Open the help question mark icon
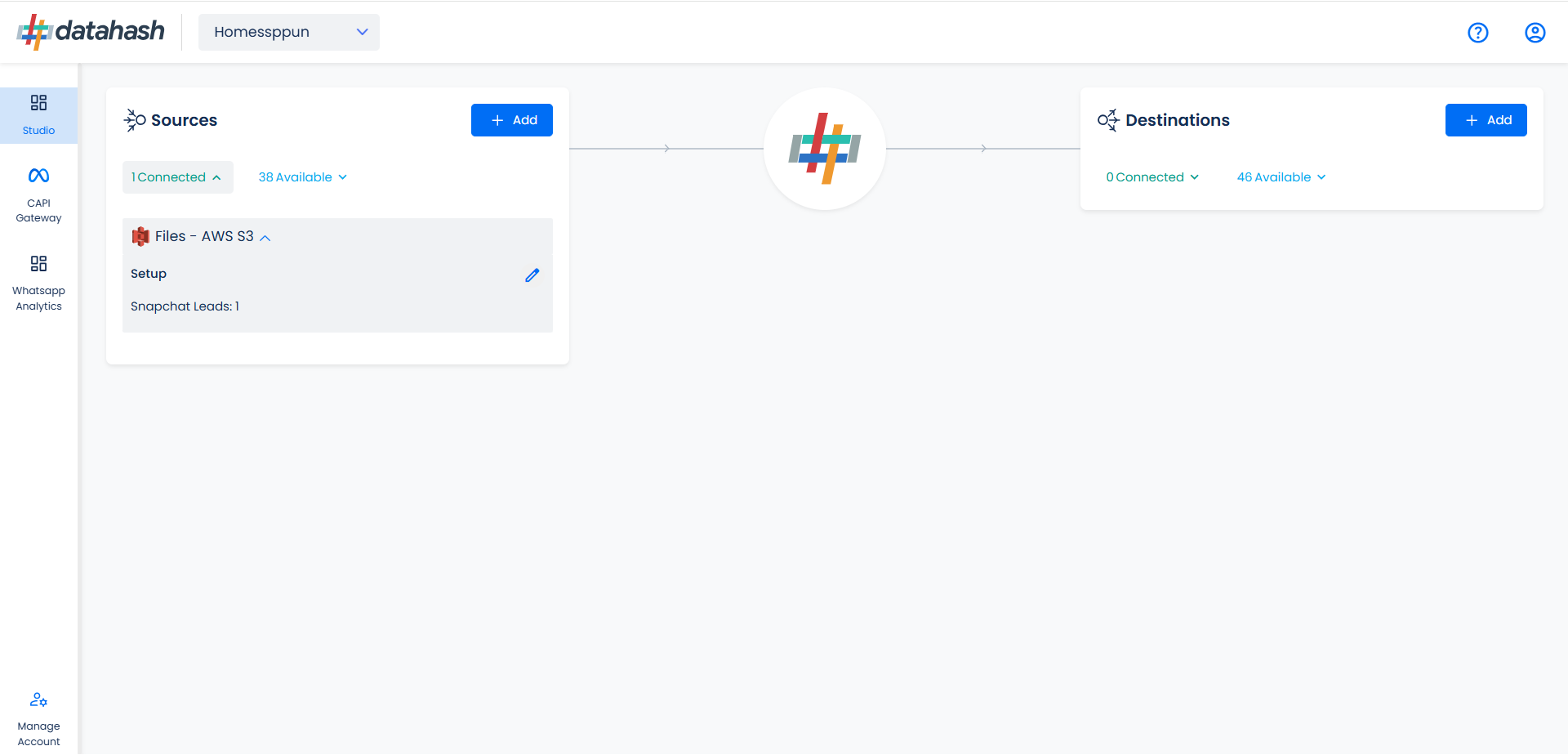This screenshot has width=1568, height=755. click(1478, 33)
